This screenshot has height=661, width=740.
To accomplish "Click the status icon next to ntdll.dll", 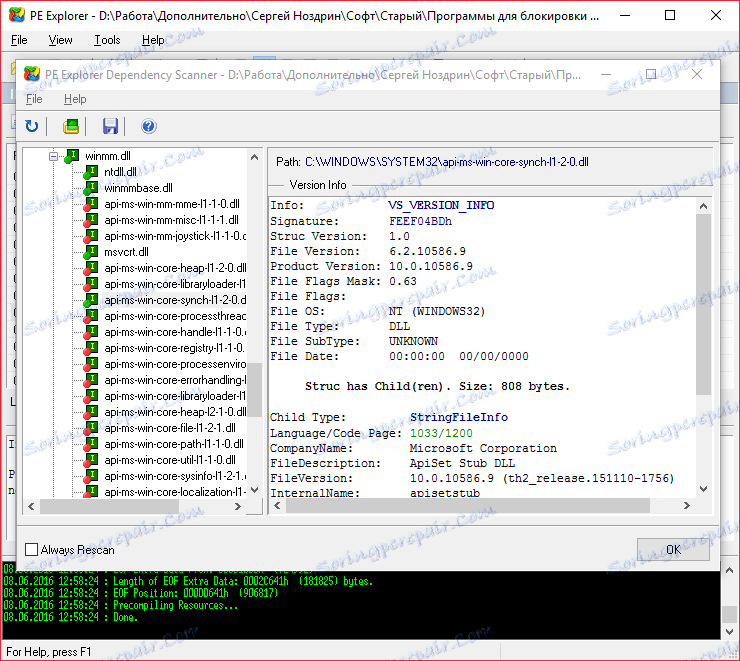I will pos(91,172).
